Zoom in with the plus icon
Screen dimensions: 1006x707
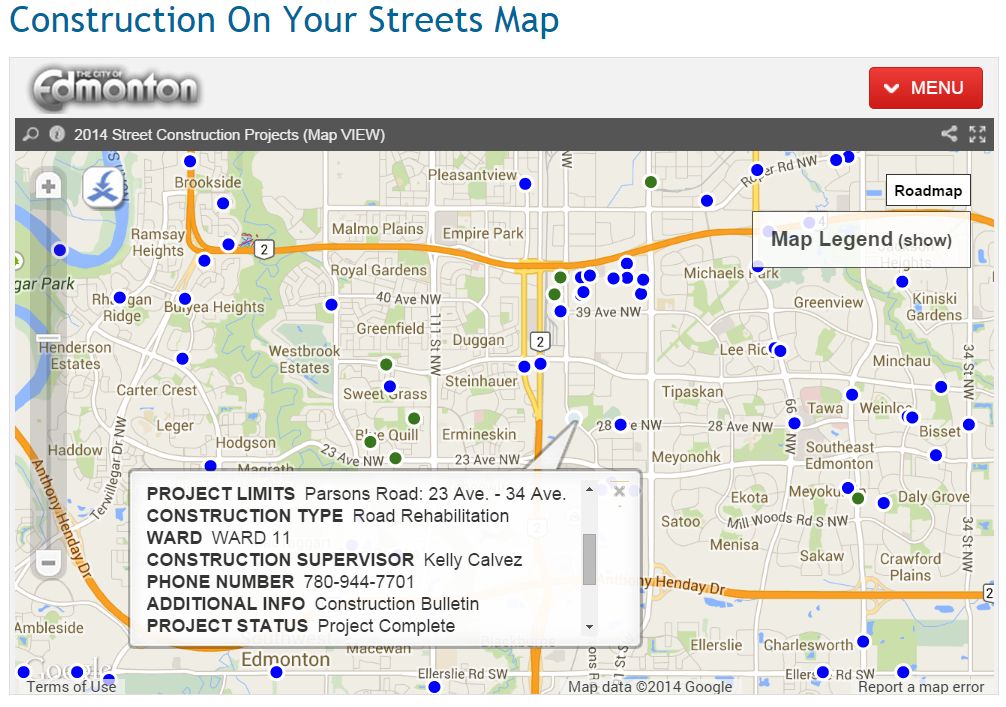[x=47, y=185]
